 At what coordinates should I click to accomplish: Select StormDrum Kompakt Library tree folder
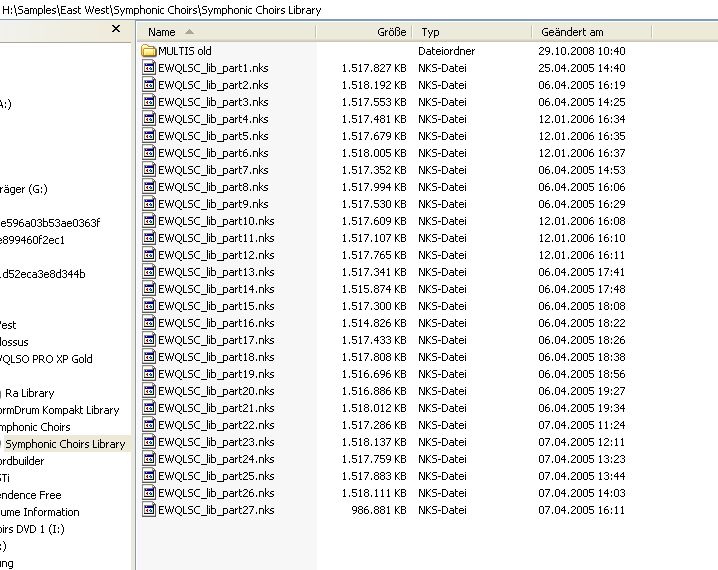[60, 410]
